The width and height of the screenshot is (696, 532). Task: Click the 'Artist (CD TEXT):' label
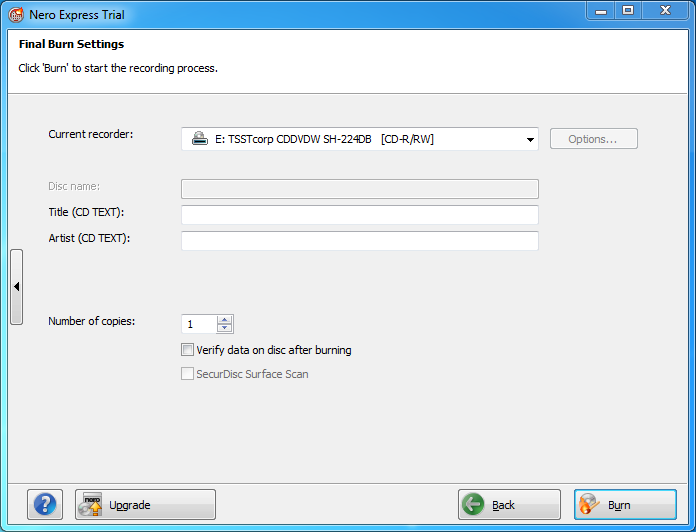coord(89,238)
